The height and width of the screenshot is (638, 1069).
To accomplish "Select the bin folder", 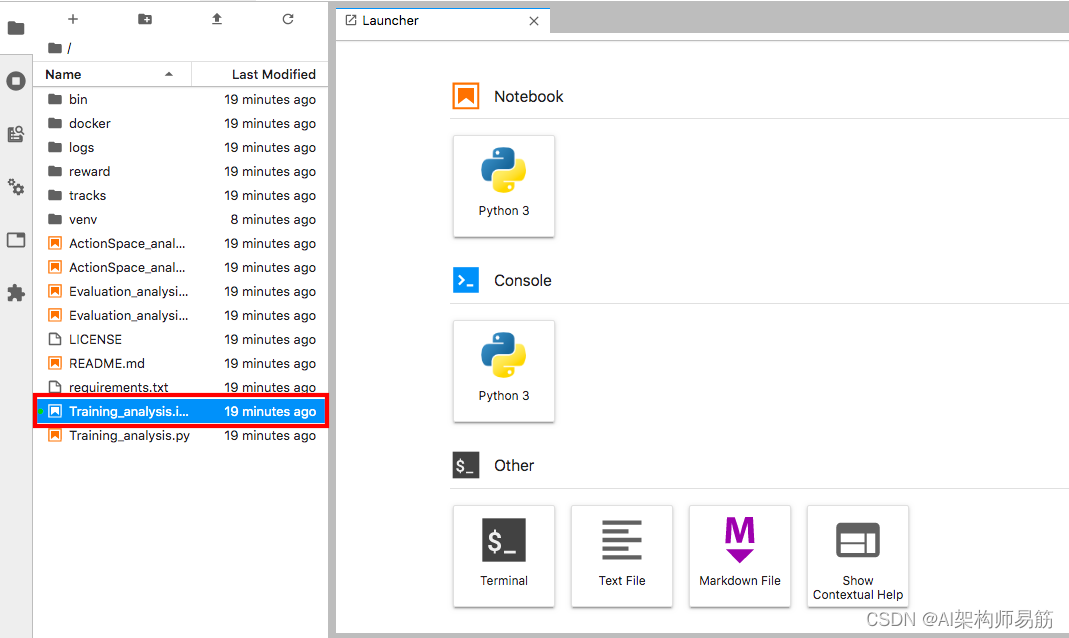I will pyautogui.click(x=181, y=100).
